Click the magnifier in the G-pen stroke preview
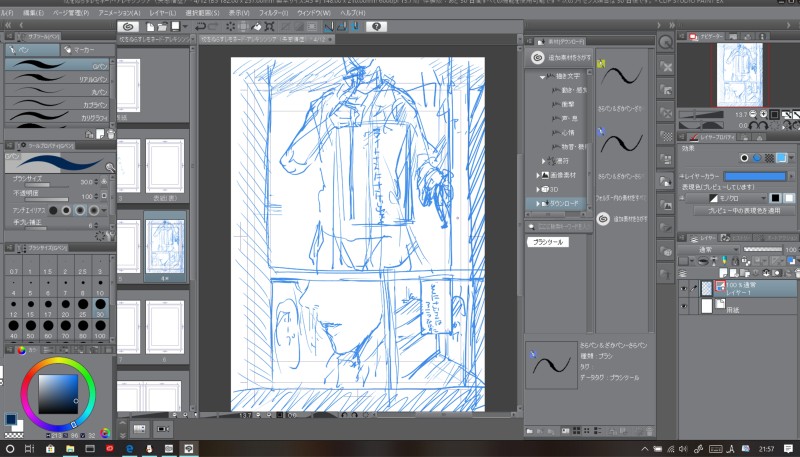This screenshot has height=457, width=800. [x=108, y=169]
